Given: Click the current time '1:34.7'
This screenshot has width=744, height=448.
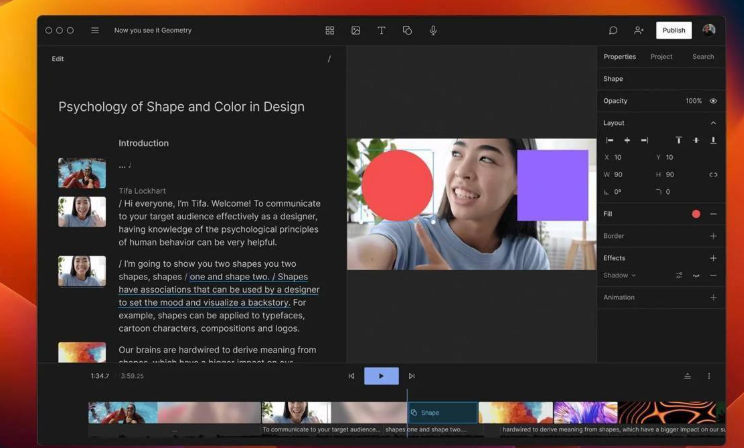Looking at the screenshot, I should pyautogui.click(x=100, y=376).
